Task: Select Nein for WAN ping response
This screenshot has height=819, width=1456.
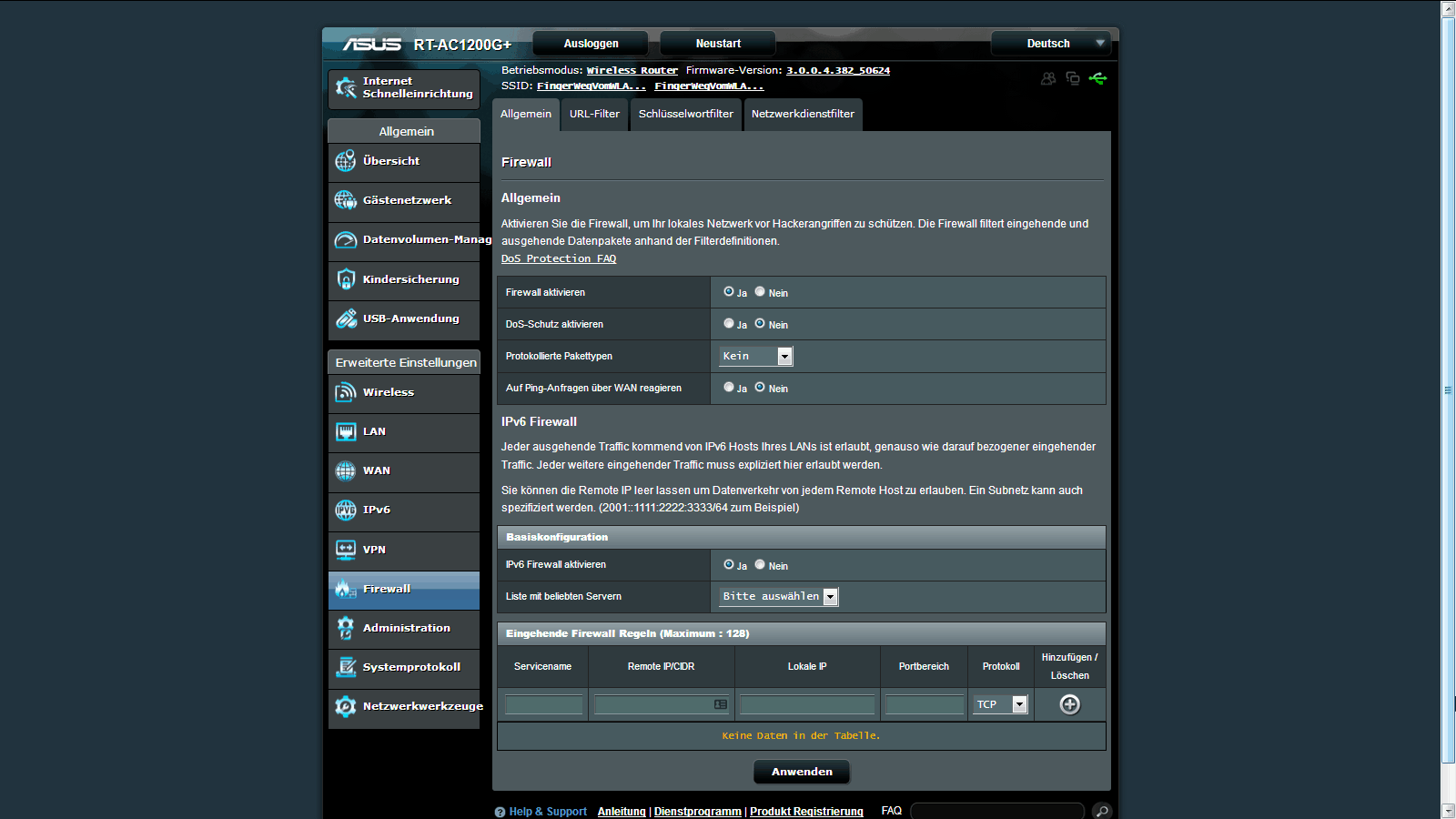Action: [x=760, y=387]
